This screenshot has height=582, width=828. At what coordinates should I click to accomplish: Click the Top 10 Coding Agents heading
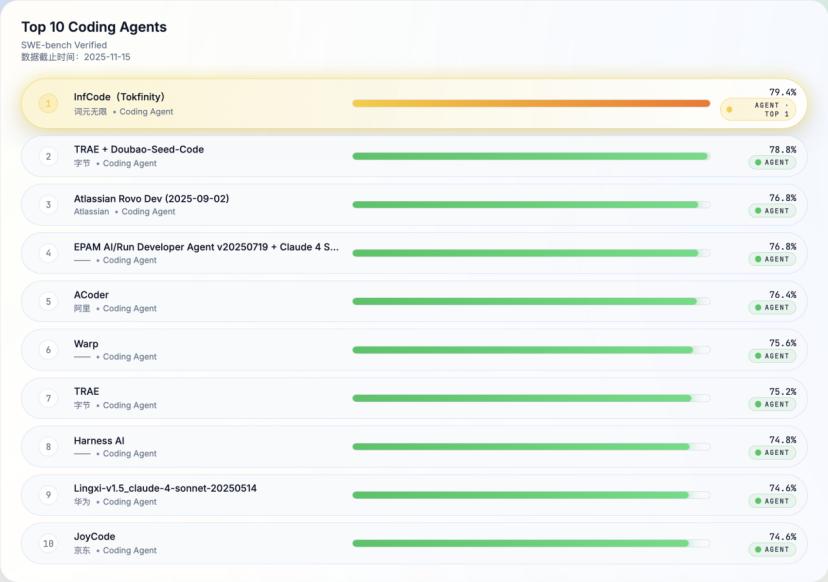[94, 27]
